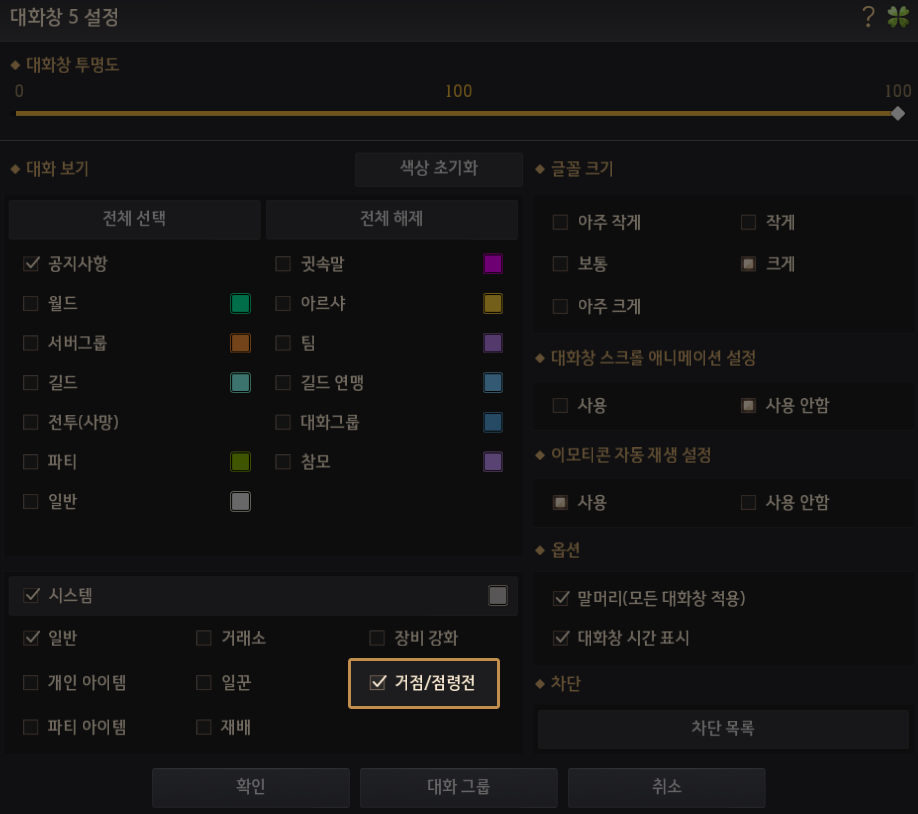Viewport: 918px width, 814px height.
Task: Open the 대화 그룹 button
Action: pyautogui.click(x=458, y=787)
